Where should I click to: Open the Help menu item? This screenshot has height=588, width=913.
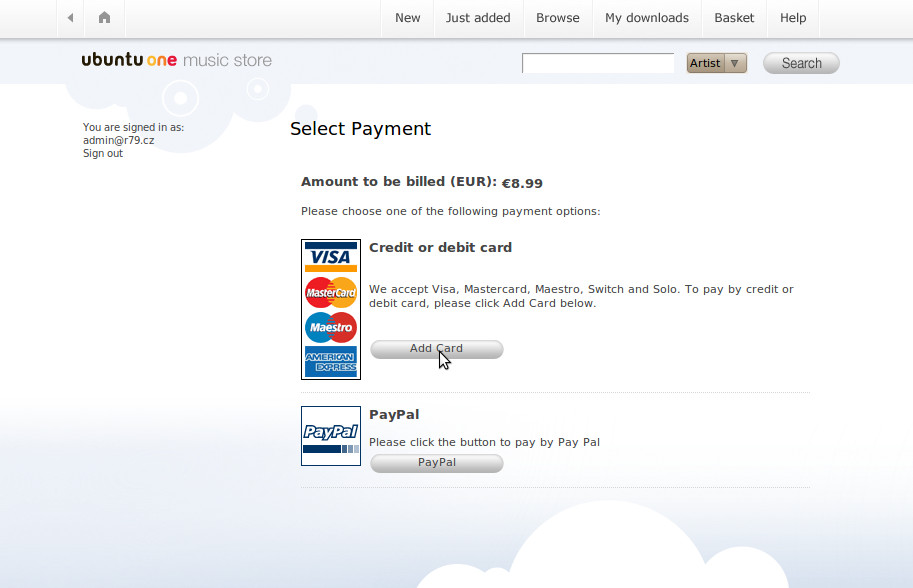pyautogui.click(x=793, y=18)
